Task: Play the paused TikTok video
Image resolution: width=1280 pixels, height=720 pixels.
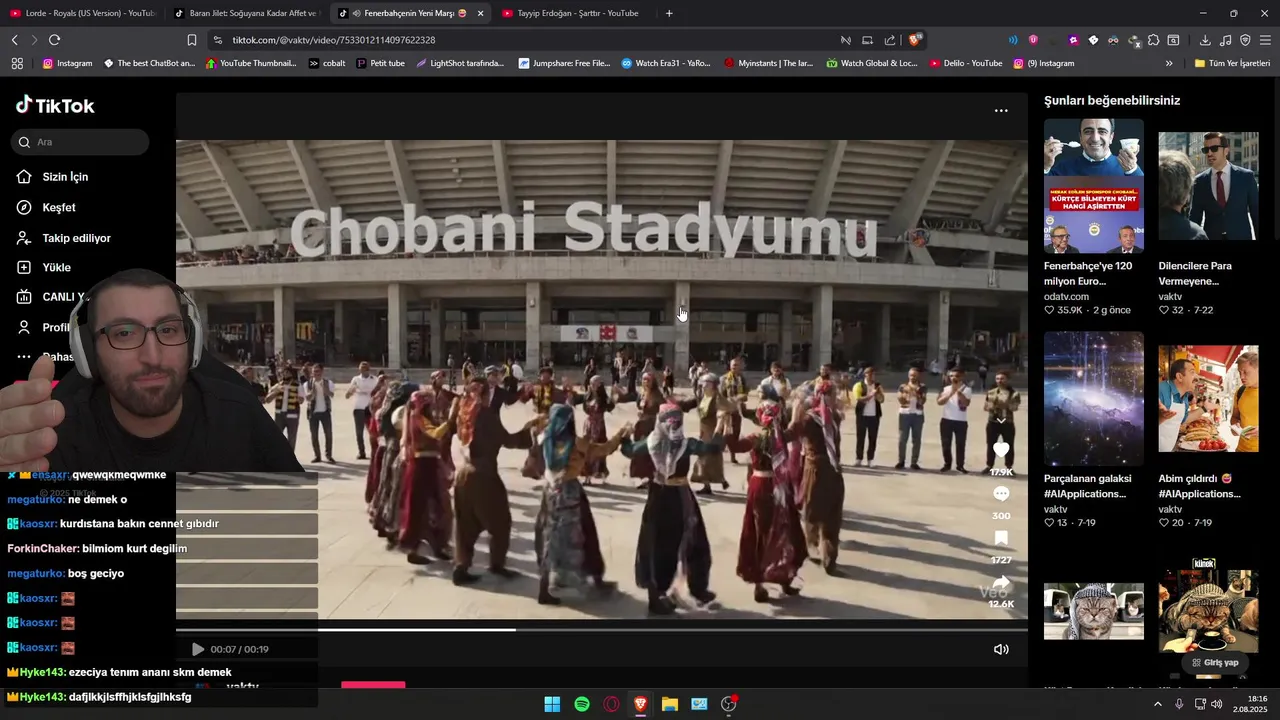Action: tap(197, 649)
